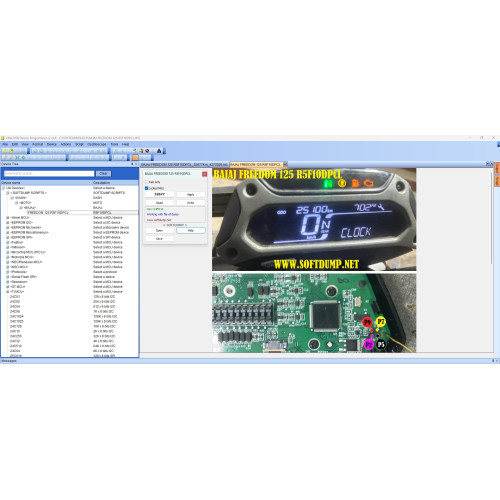
Task: Collapse the MOTO tree node
Action: tap(16, 203)
